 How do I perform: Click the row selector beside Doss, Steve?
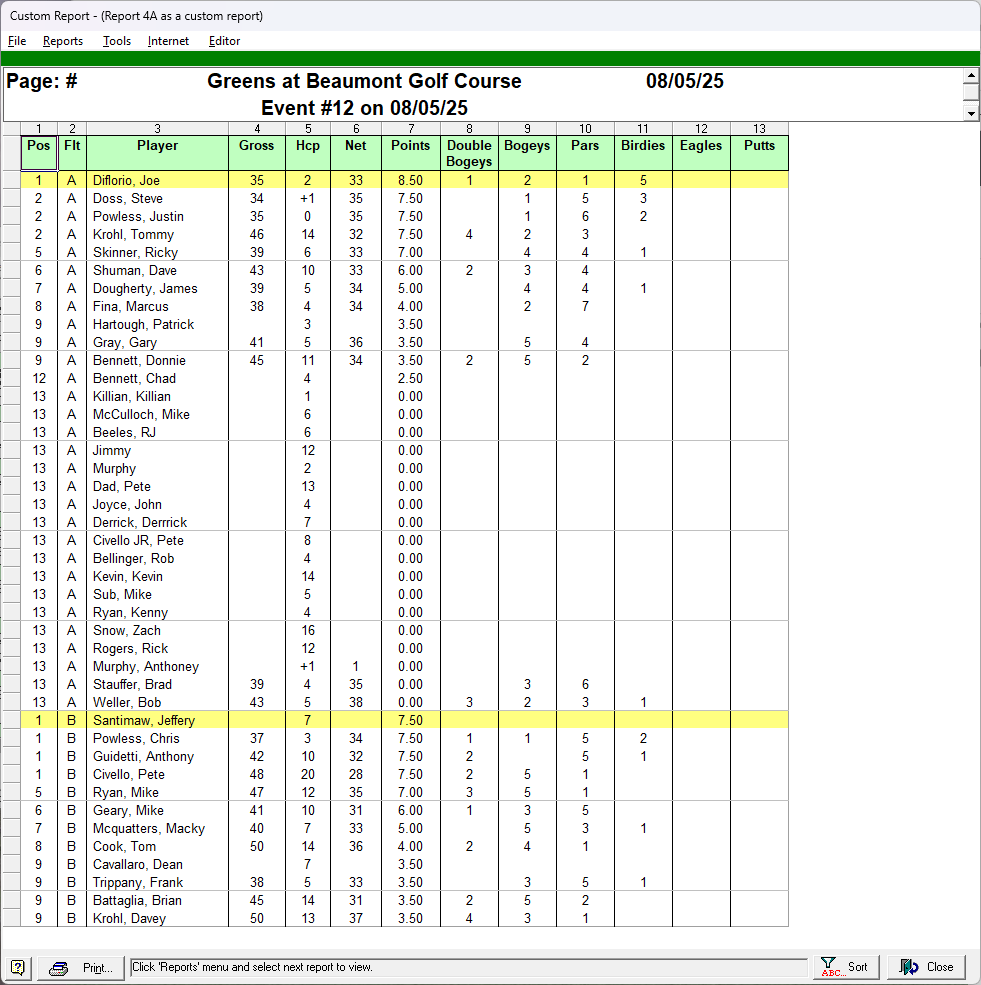pos(10,199)
